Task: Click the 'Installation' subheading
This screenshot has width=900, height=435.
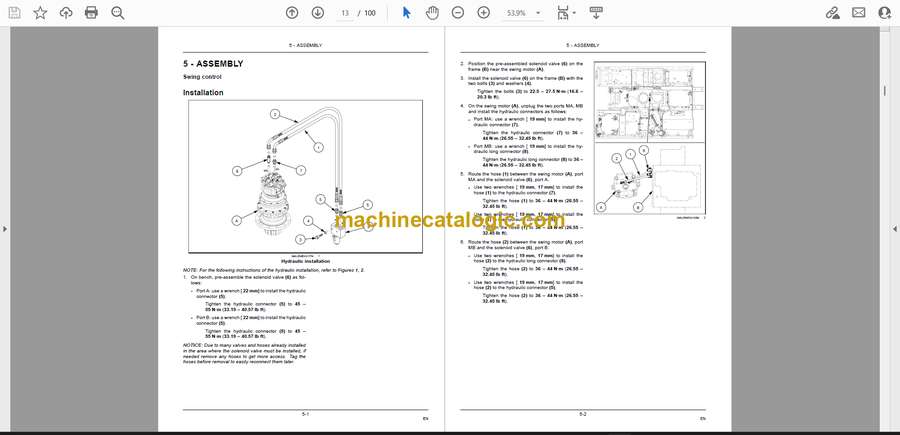Action: tap(203, 92)
